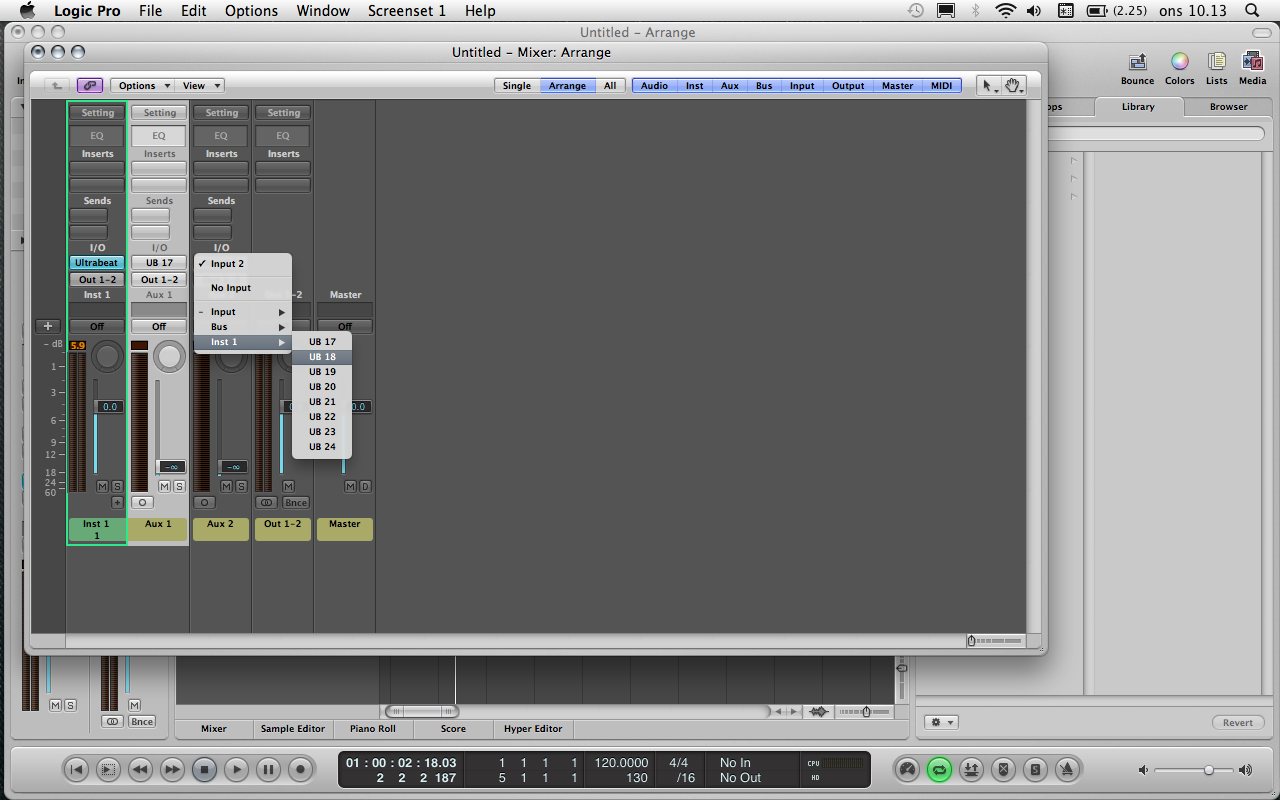Click the master volume slider knob

tap(1209, 770)
